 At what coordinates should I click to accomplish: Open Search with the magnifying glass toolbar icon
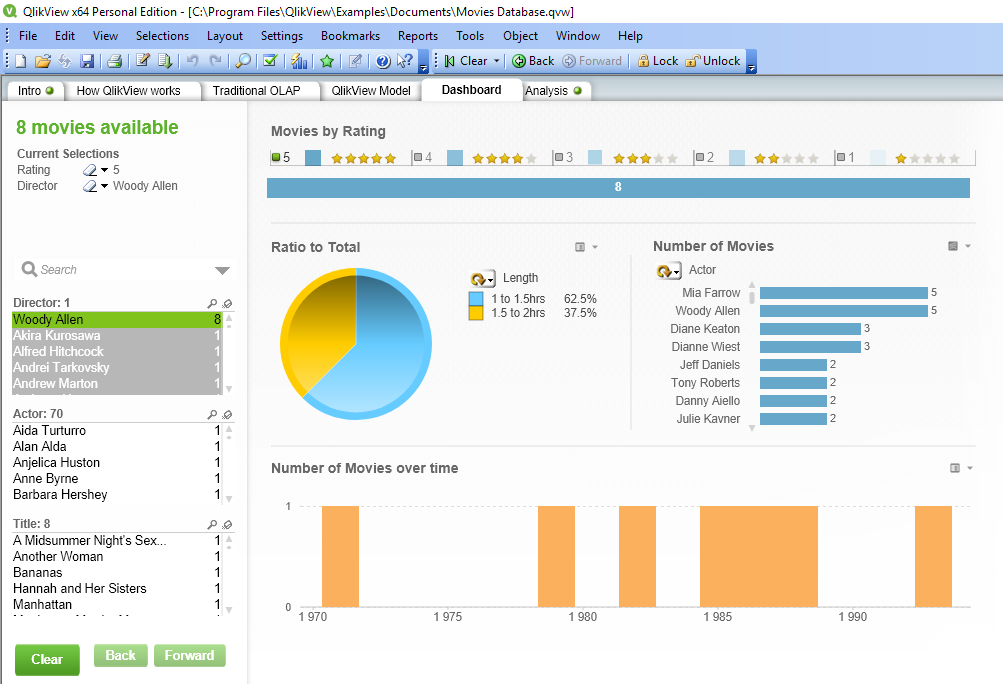pyautogui.click(x=243, y=61)
